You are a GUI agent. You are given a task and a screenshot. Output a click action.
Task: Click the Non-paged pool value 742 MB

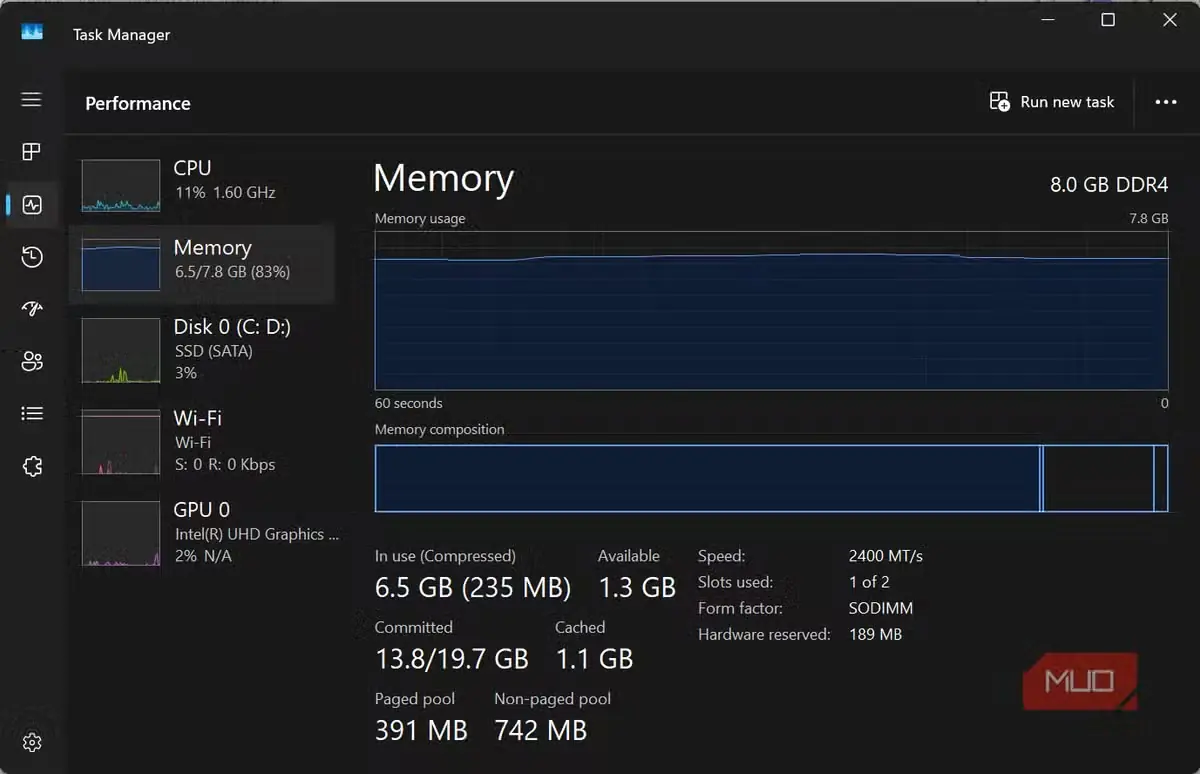540,730
